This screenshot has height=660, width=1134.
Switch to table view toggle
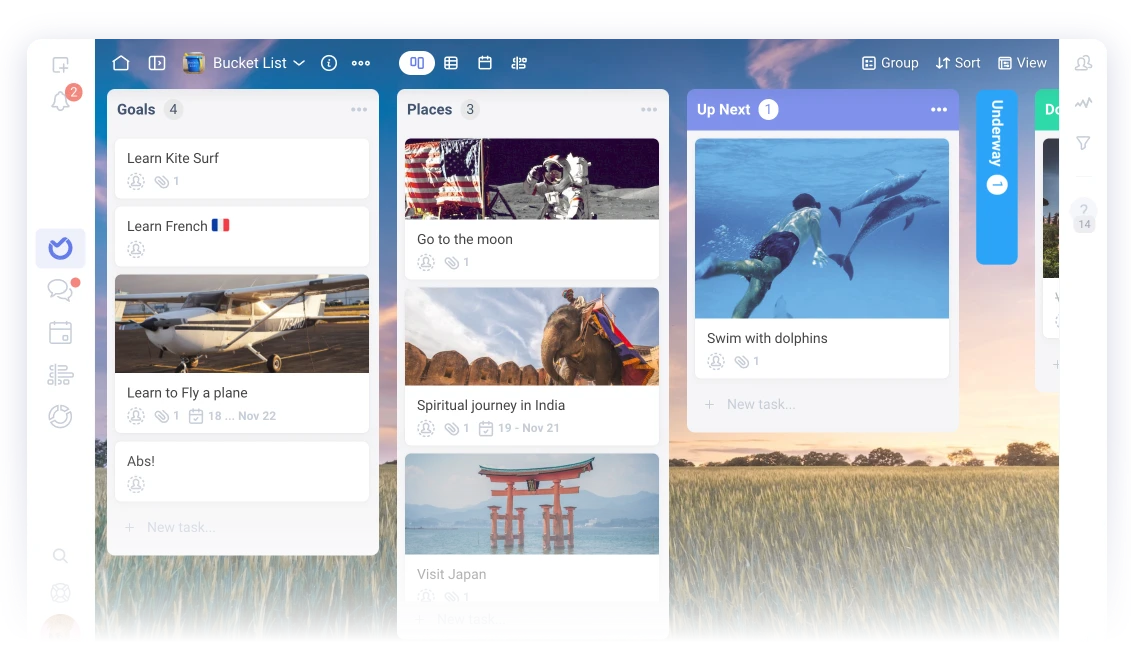451,63
